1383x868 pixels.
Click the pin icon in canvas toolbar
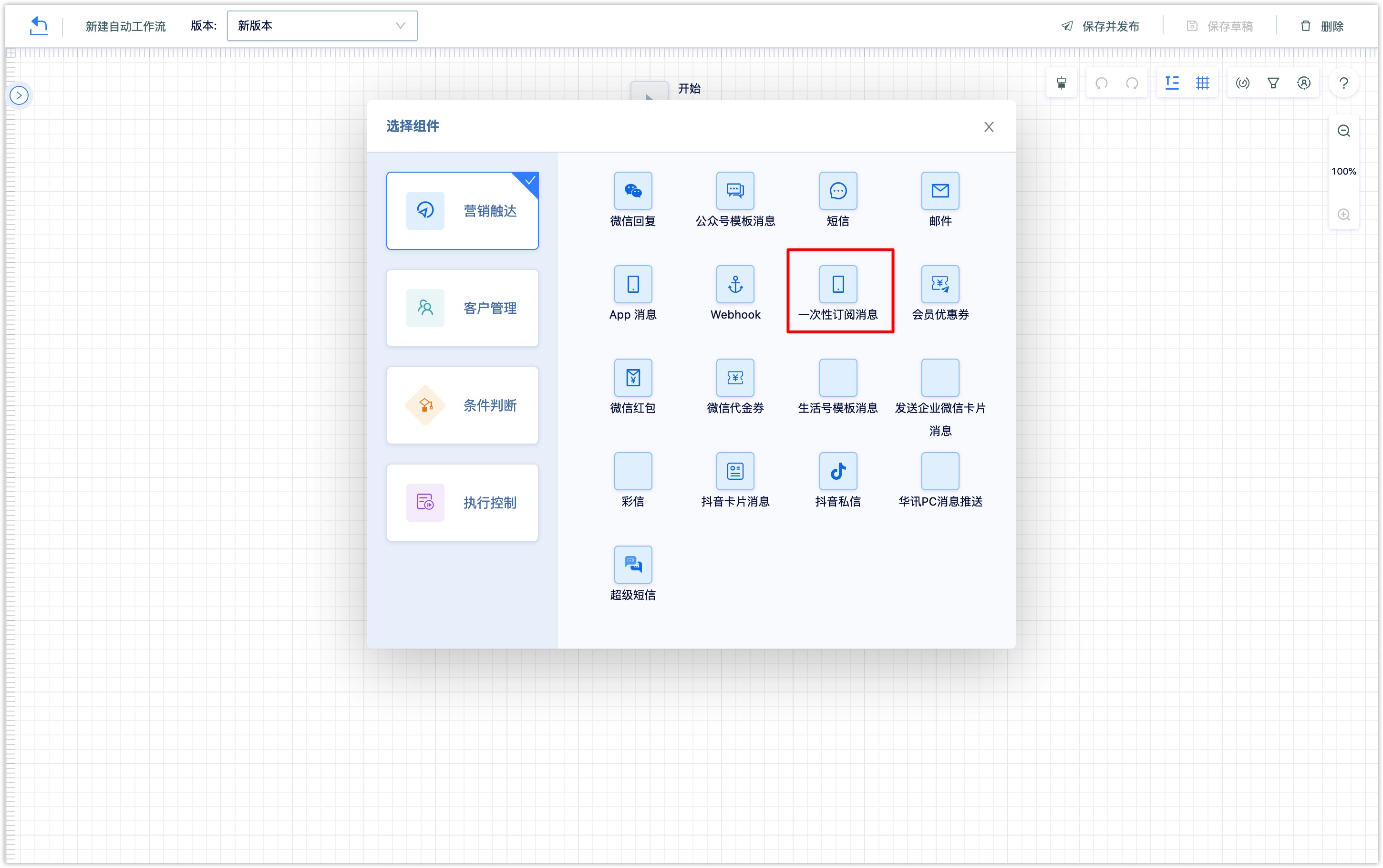1061,83
